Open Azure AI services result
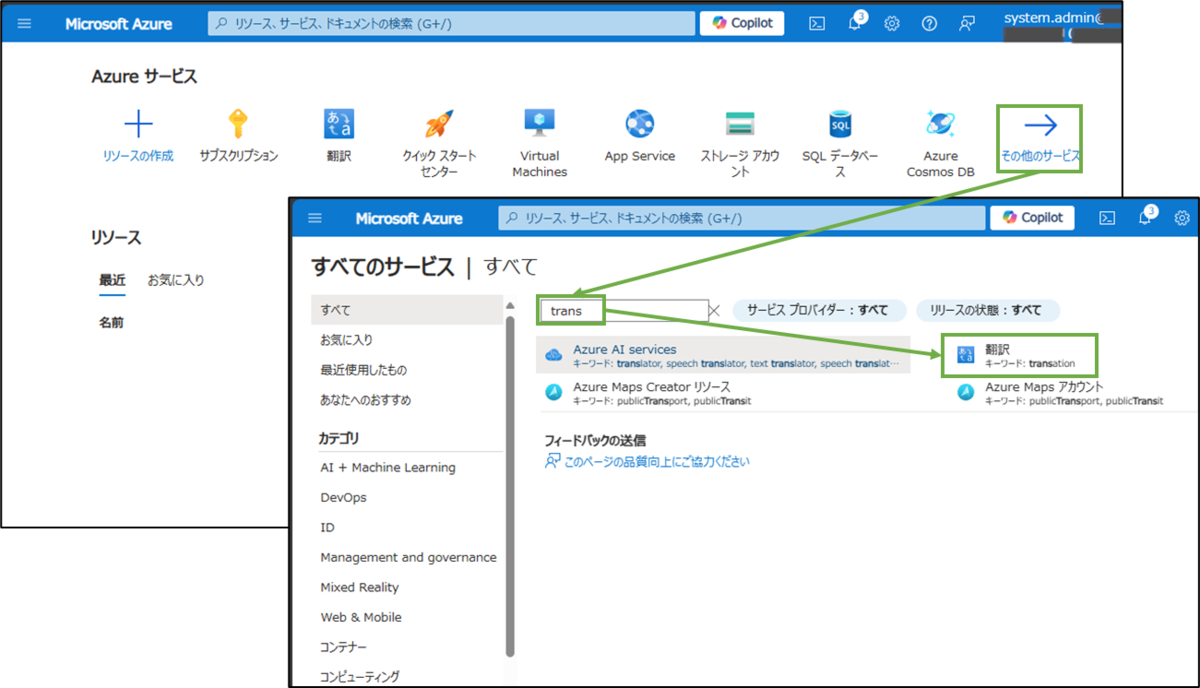The image size is (1200, 688). tap(723, 355)
